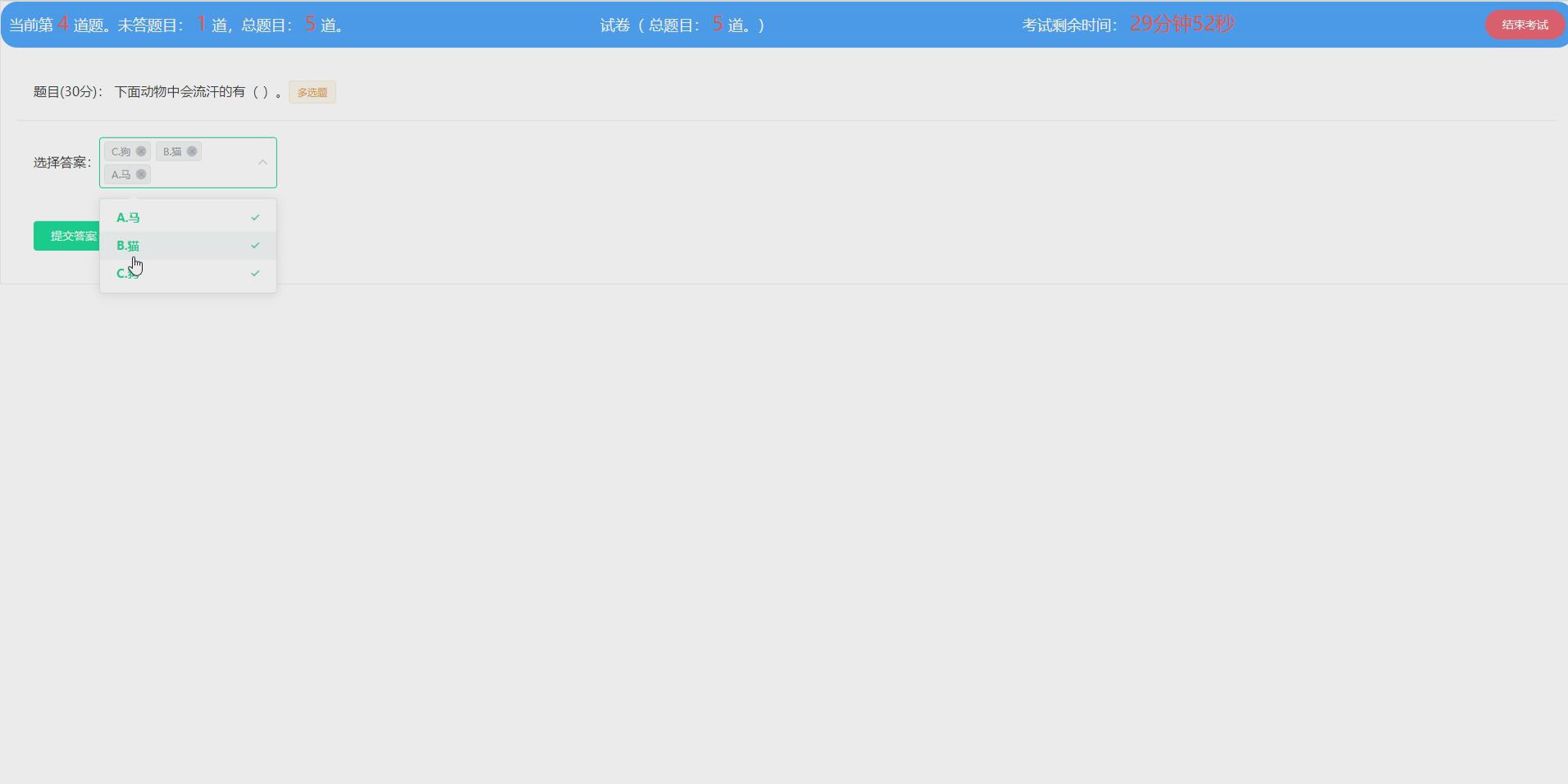
Task: Collapse the options list with the up chevron
Action: pyautogui.click(x=262, y=162)
